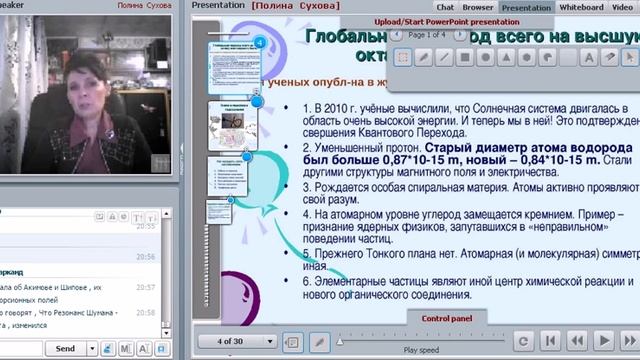Click the 'Page 1 of 4' label
Screen dimensions: 640x360
(427, 35)
